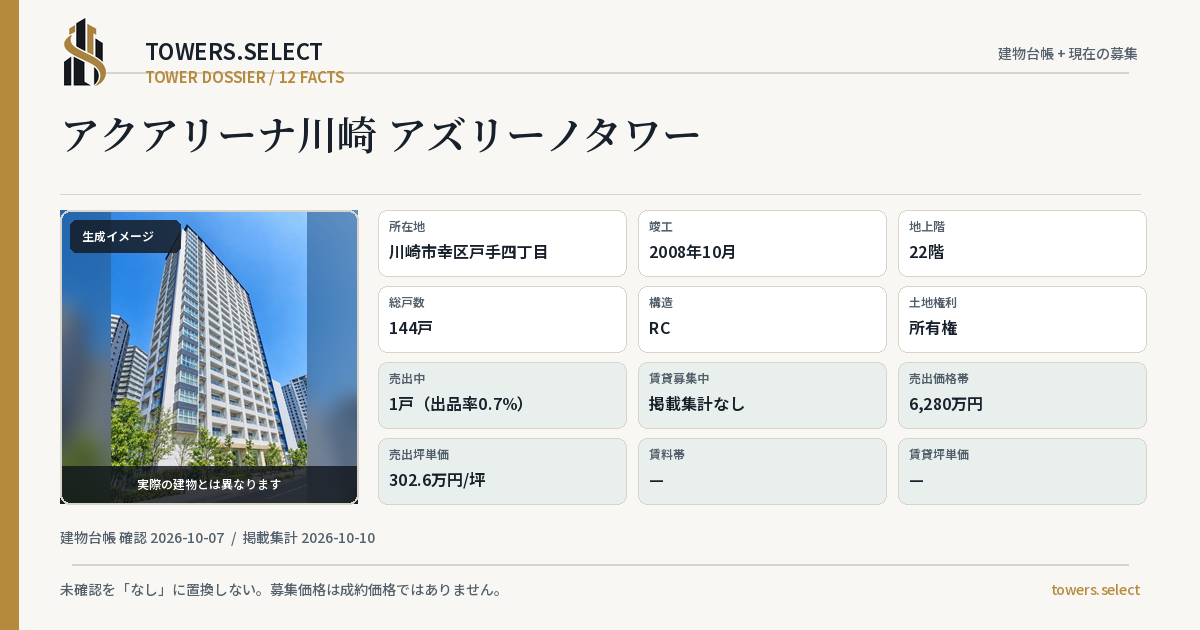
Task: Select the 地上階 22階 card
Action: (1022, 243)
